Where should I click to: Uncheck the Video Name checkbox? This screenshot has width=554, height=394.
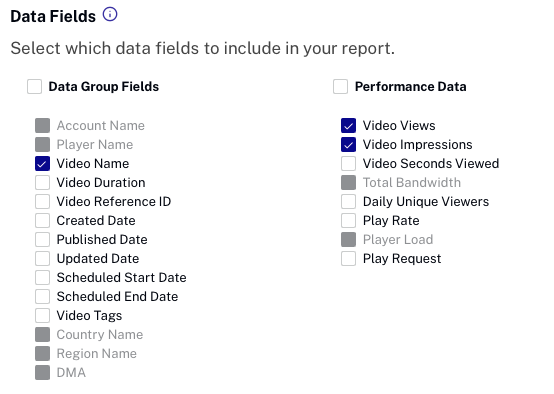[x=42, y=164]
